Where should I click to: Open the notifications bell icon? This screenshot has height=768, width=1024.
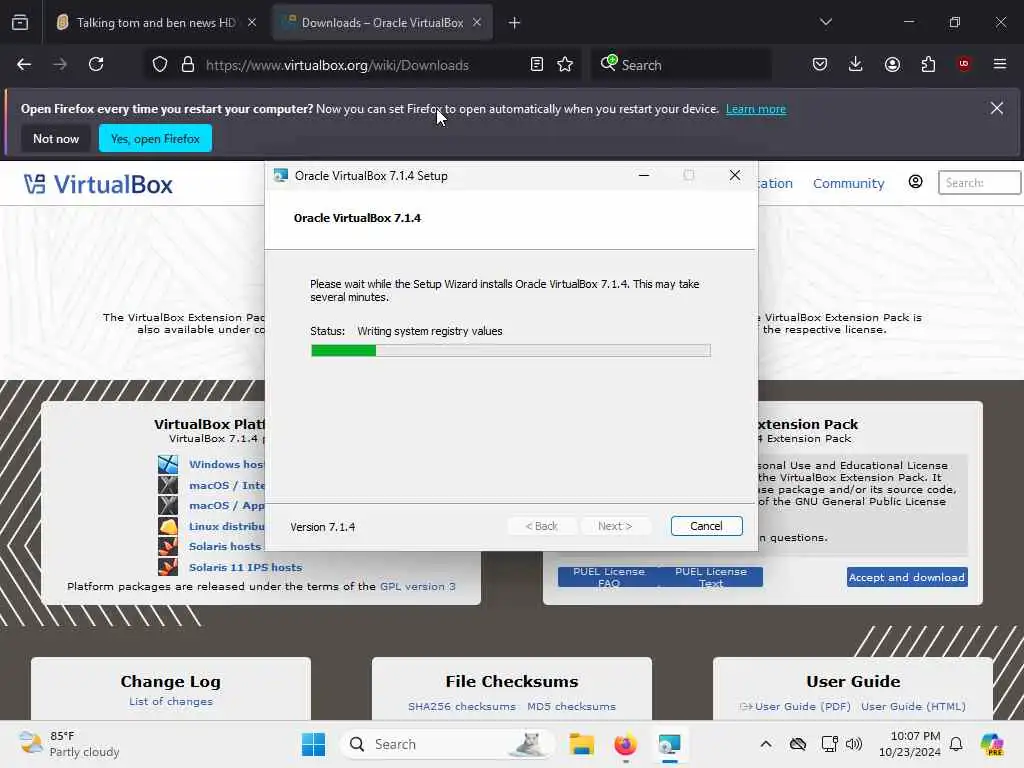pos(956,744)
